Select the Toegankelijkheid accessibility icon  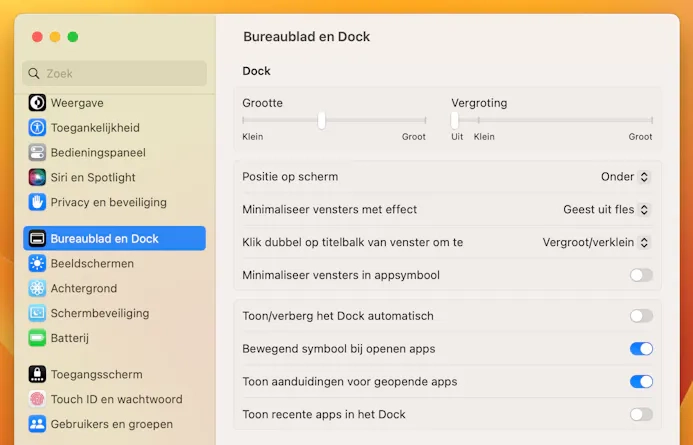(37, 127)
